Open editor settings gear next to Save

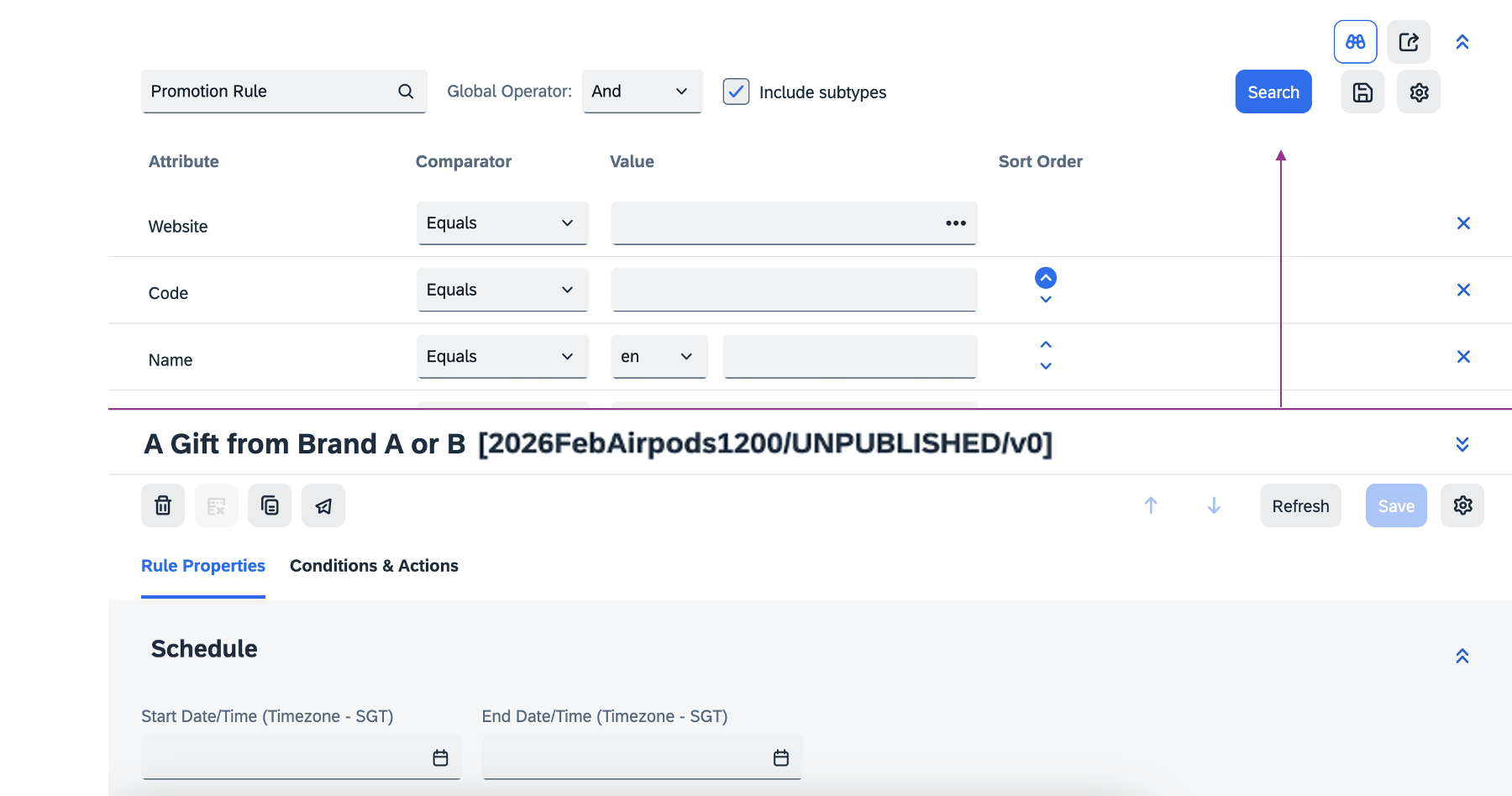tap(1462, 505)
